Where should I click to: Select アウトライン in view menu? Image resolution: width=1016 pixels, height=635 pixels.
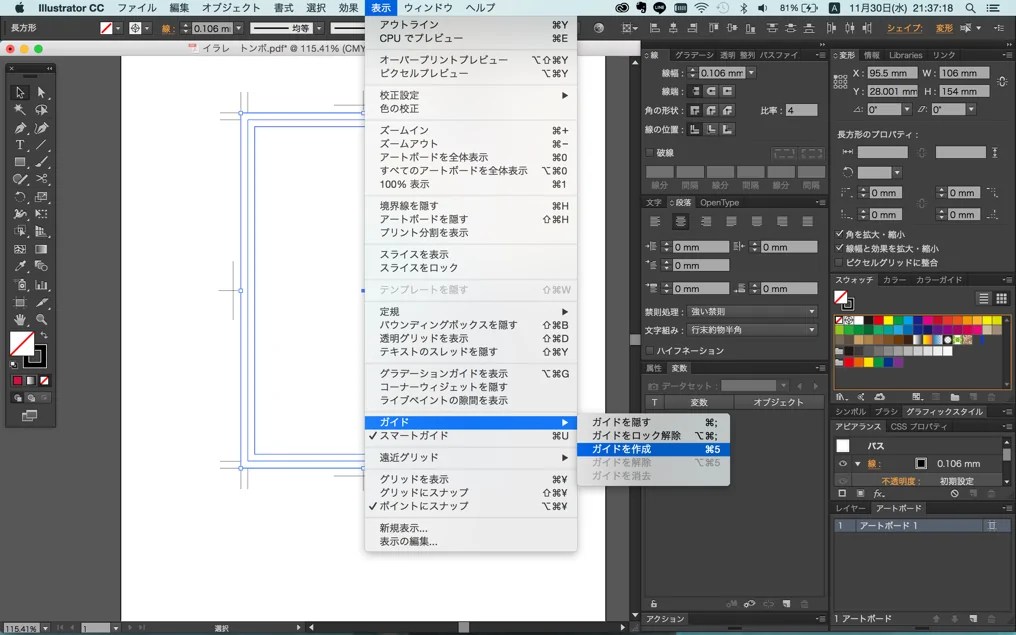pyautogui.click(x=470, y=25)
